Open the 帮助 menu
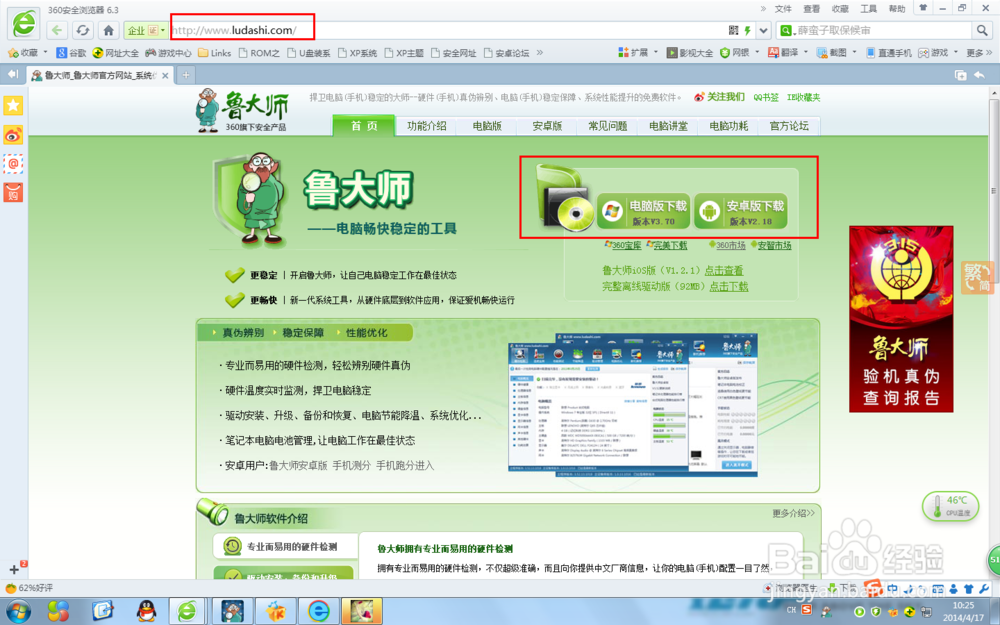This screenshot has width=1000, height=625. click(897, 9)
